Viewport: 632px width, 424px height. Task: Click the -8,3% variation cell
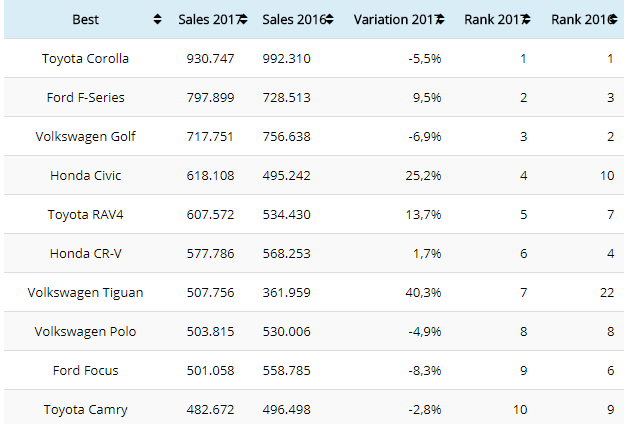(425, 371)
